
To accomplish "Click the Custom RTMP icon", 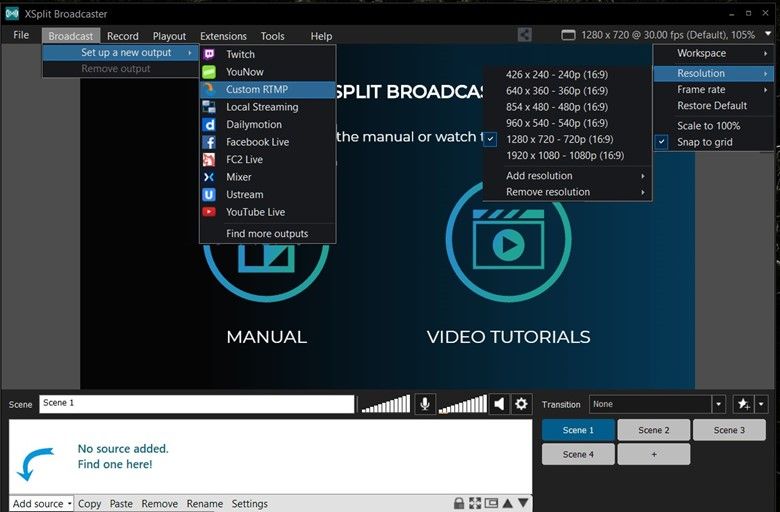I will pyautogui.click(x=209, y=89).
